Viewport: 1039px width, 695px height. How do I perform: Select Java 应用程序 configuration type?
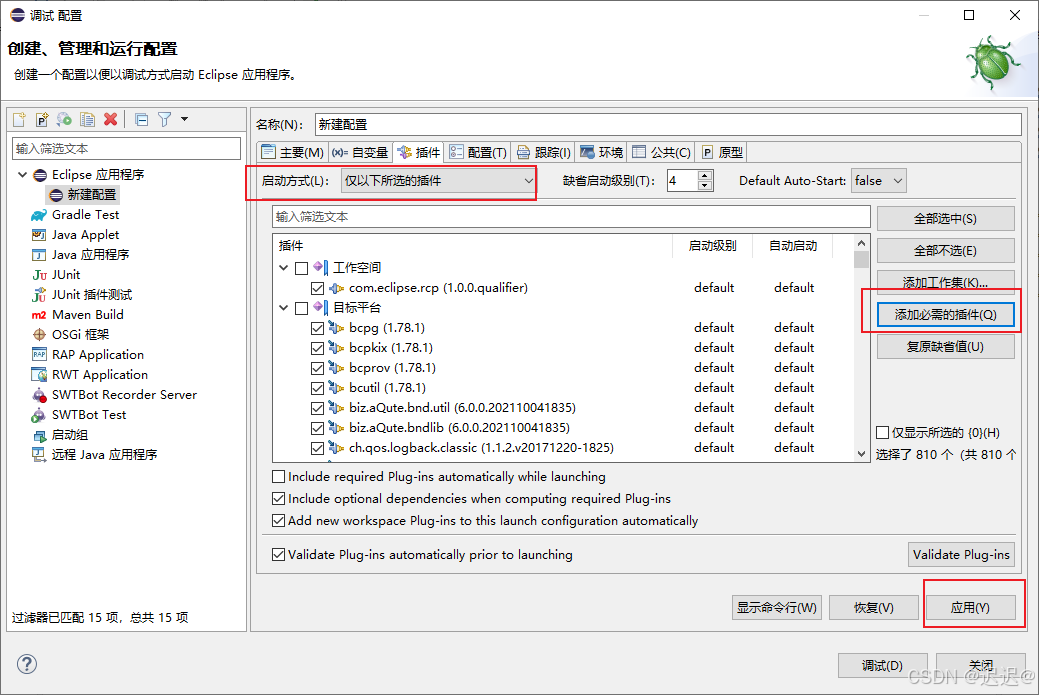click(90, 254)
